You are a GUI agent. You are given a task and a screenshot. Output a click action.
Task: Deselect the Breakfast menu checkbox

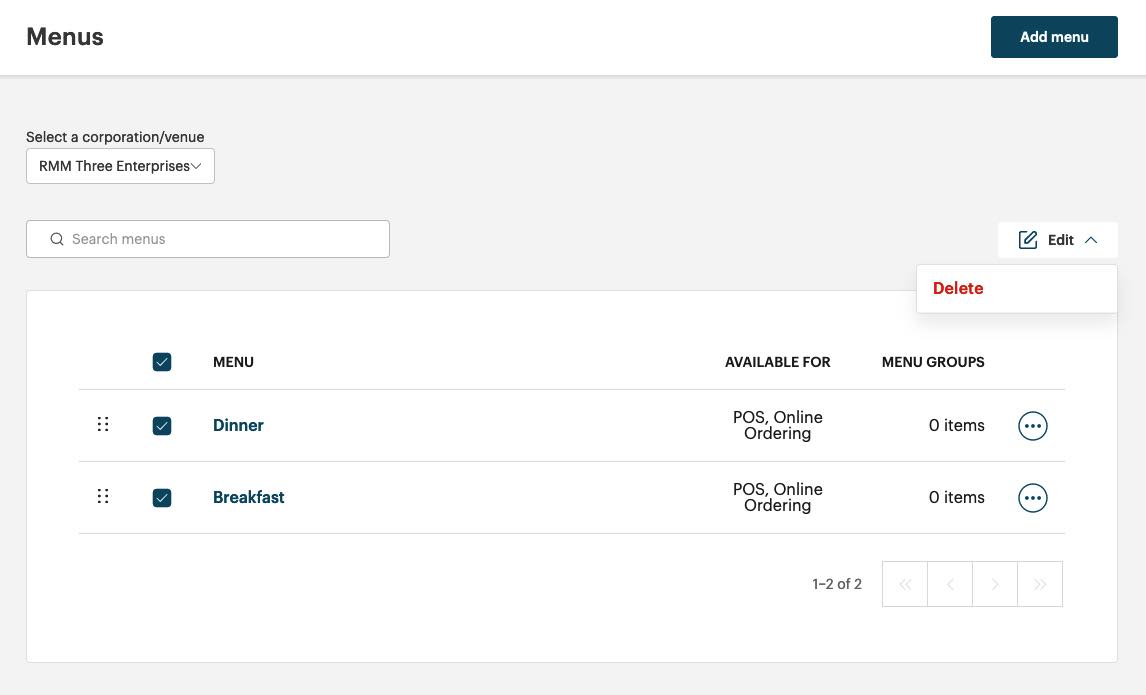click(x=162, y=498)
